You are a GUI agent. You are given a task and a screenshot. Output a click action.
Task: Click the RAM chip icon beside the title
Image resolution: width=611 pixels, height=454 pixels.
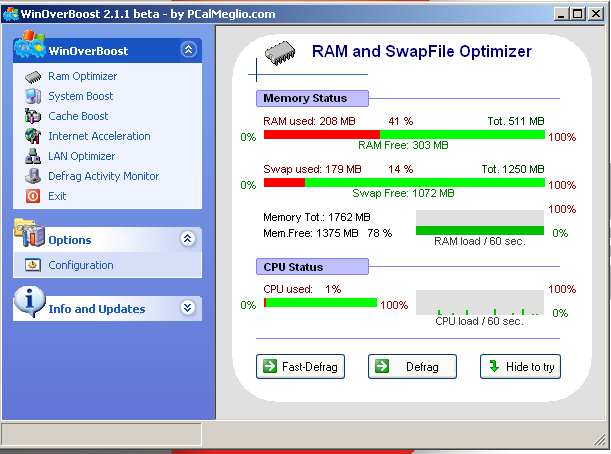click(280, 53)
